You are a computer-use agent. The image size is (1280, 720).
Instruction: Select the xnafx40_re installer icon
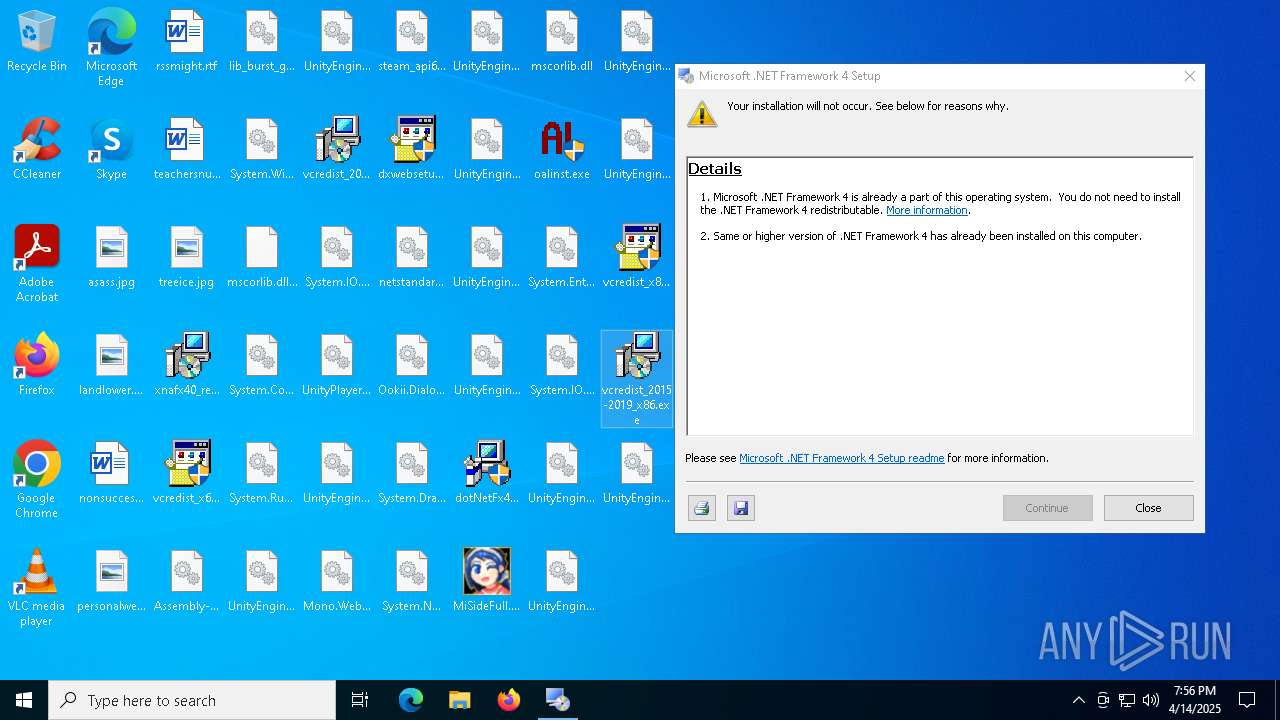(186, 365)
